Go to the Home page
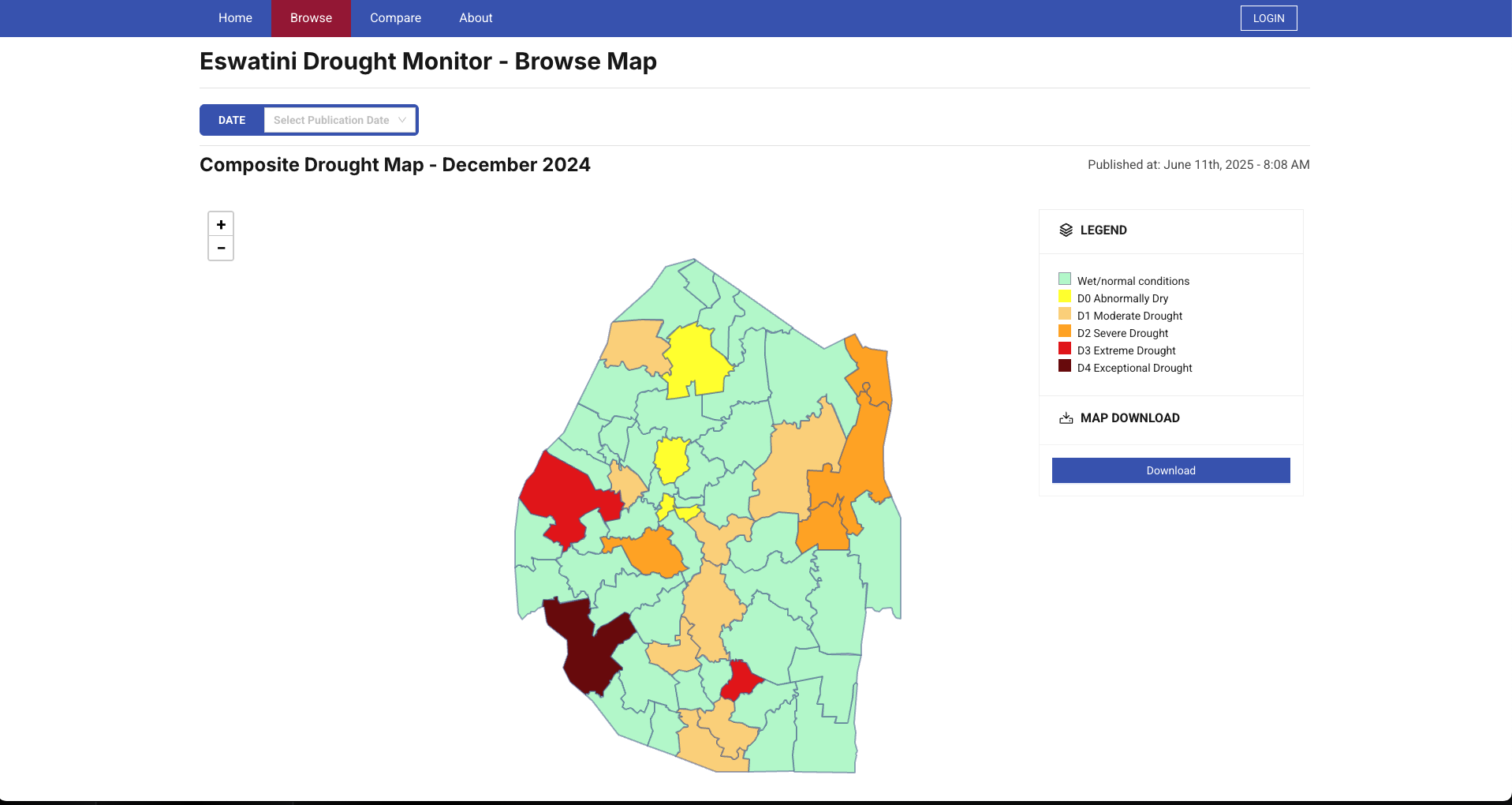This screenshot has height=805, width=1512. pyautogui.click(x=235, y=18)
